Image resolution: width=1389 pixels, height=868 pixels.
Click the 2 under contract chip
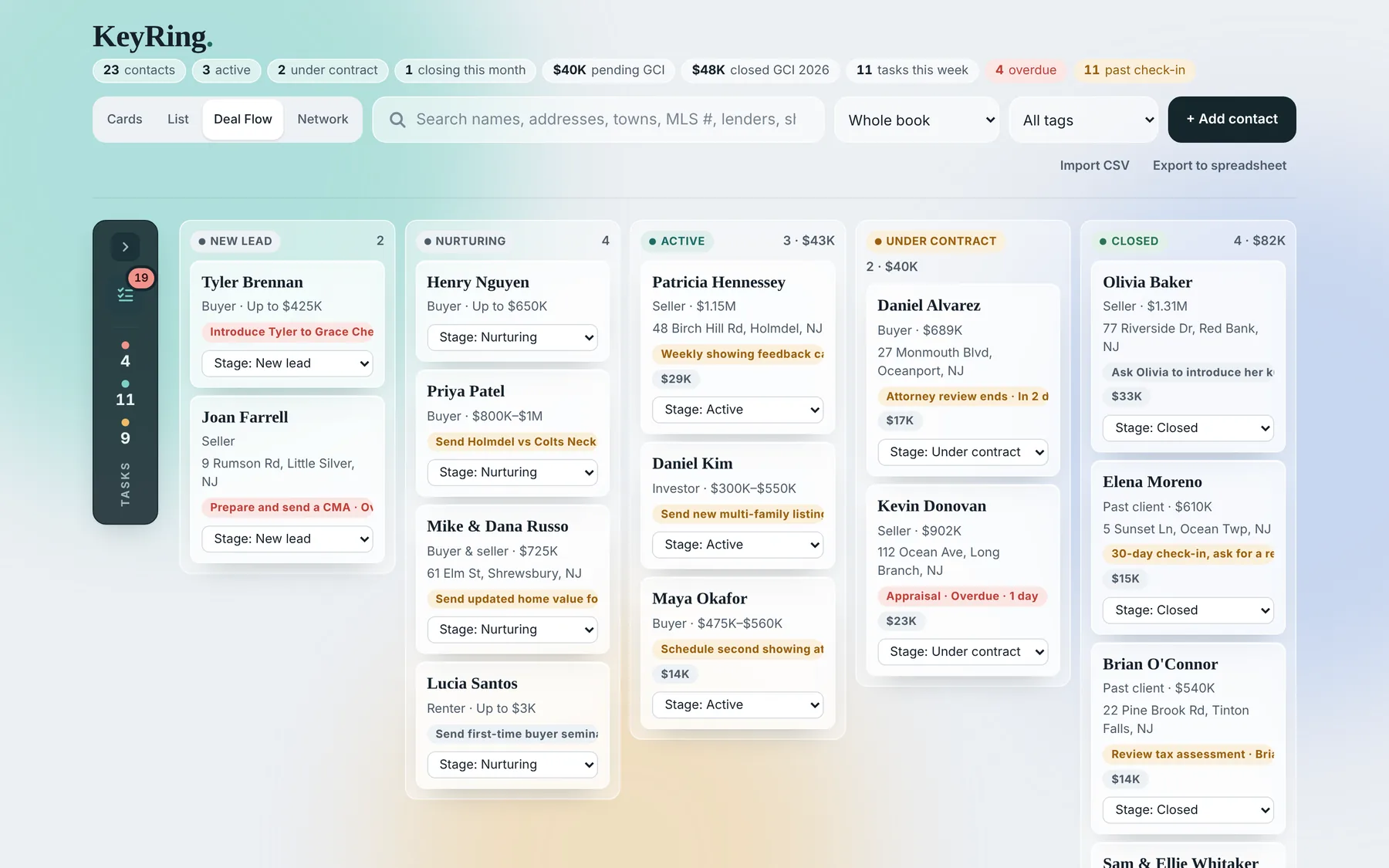tap(327, 70)
